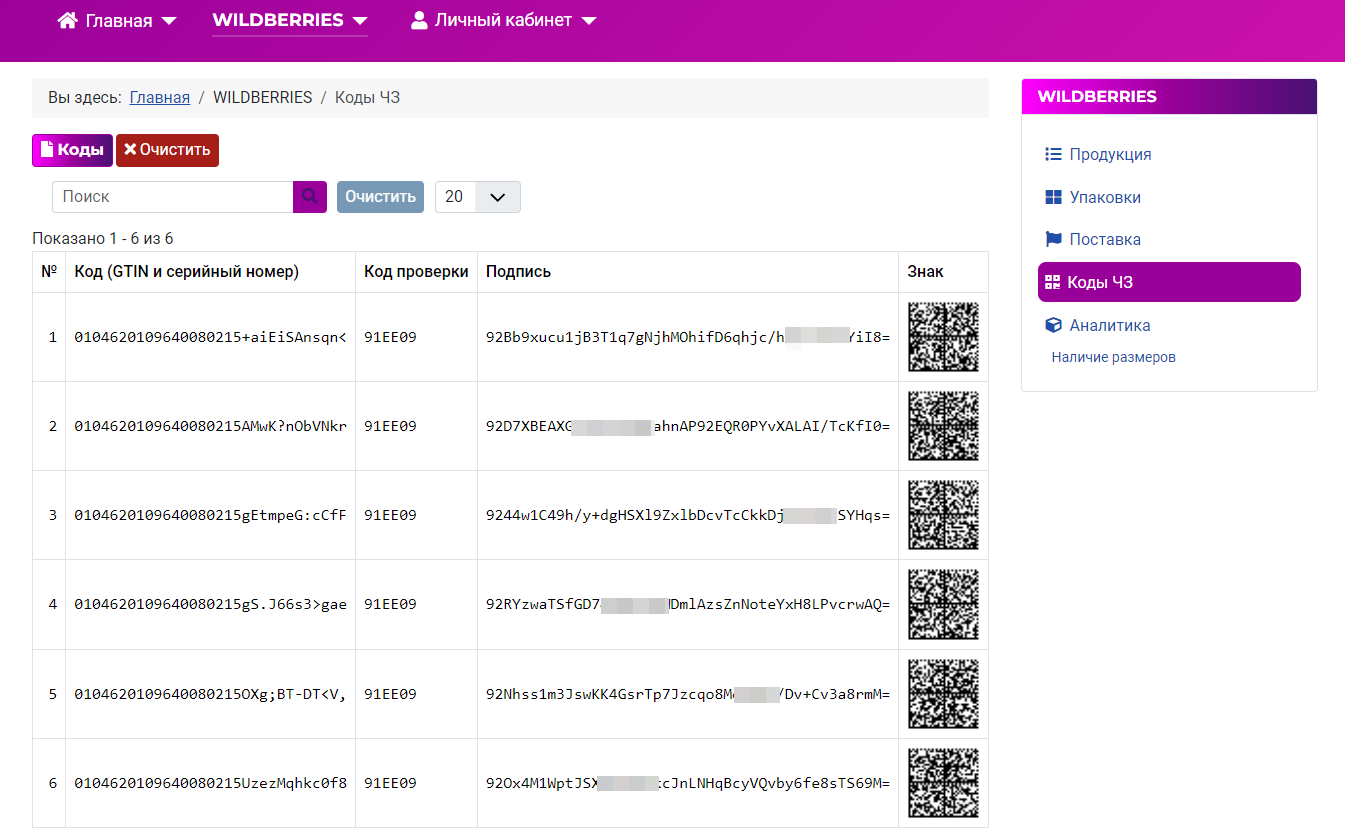This screenshot has width=1345, height=830.
Task: Click the gray Очистить search reset button
Action: pyautogui.click(x=380, y=197)
